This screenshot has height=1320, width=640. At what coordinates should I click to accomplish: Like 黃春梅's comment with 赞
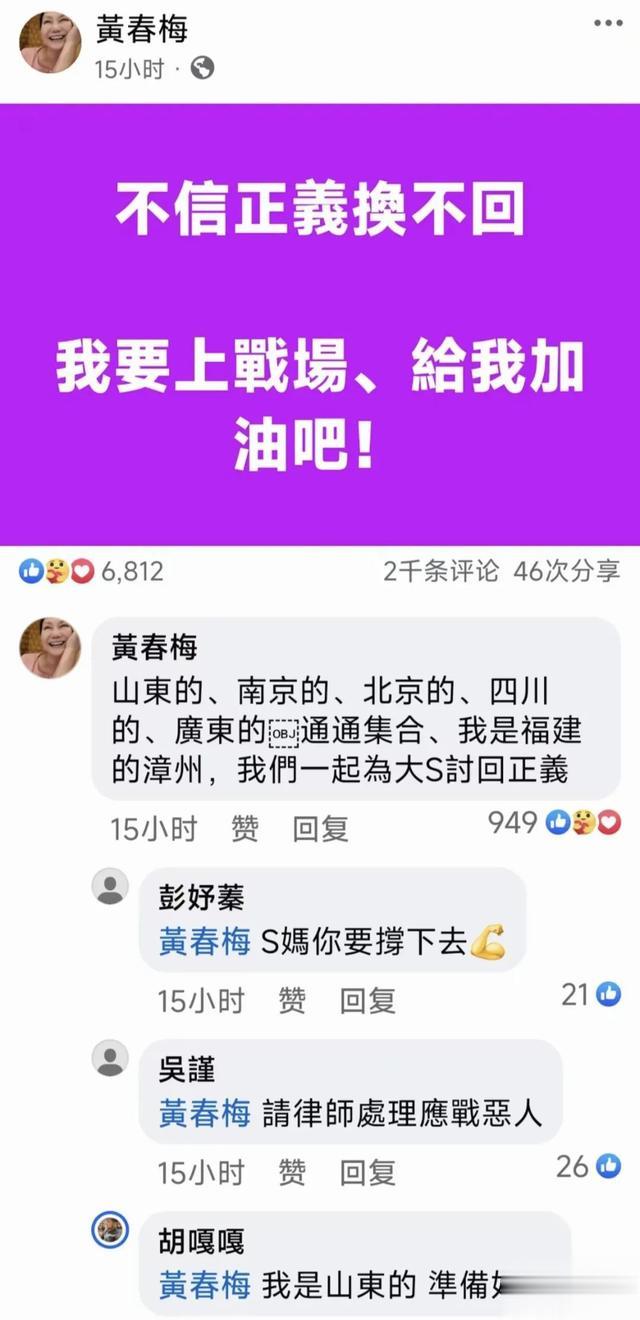pyautogui.click(x=244, y=829)
